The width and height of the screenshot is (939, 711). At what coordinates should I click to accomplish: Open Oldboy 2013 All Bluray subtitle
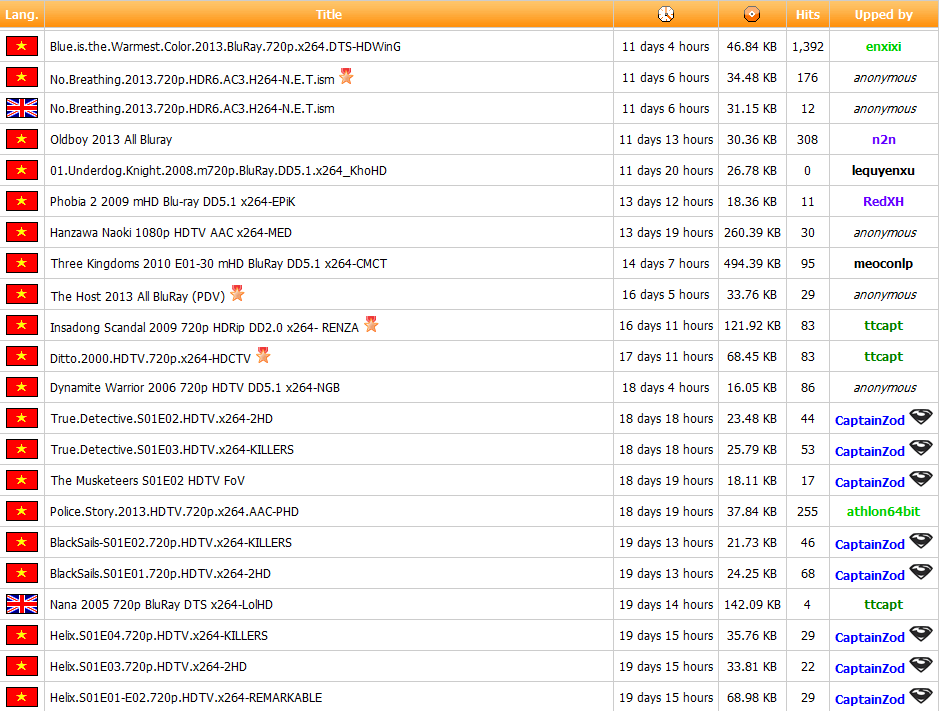tap(111, 140)
